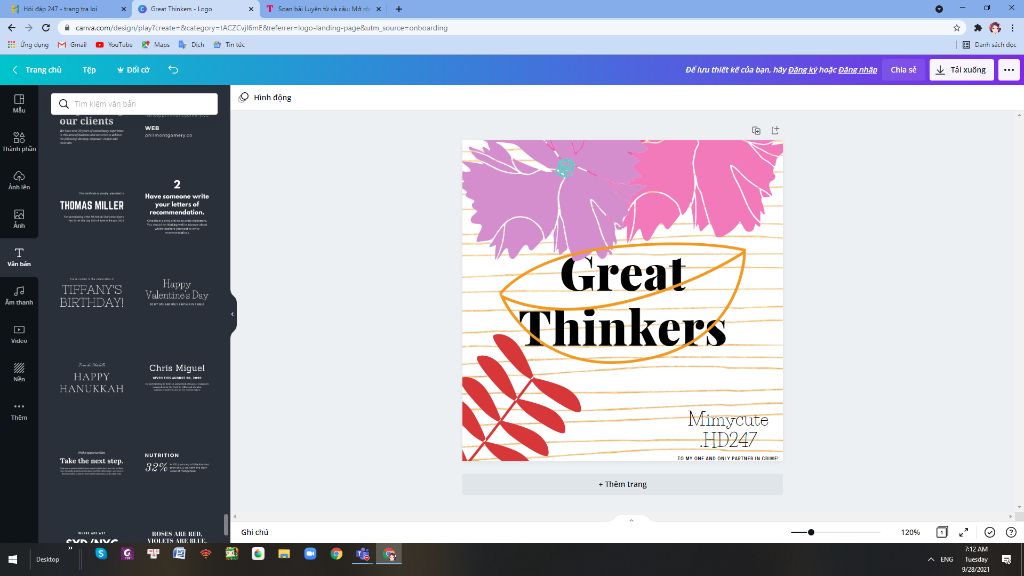Open the Mẫu templates panel
Screen dimensions: 1024x576
click(x=19, y=103)
